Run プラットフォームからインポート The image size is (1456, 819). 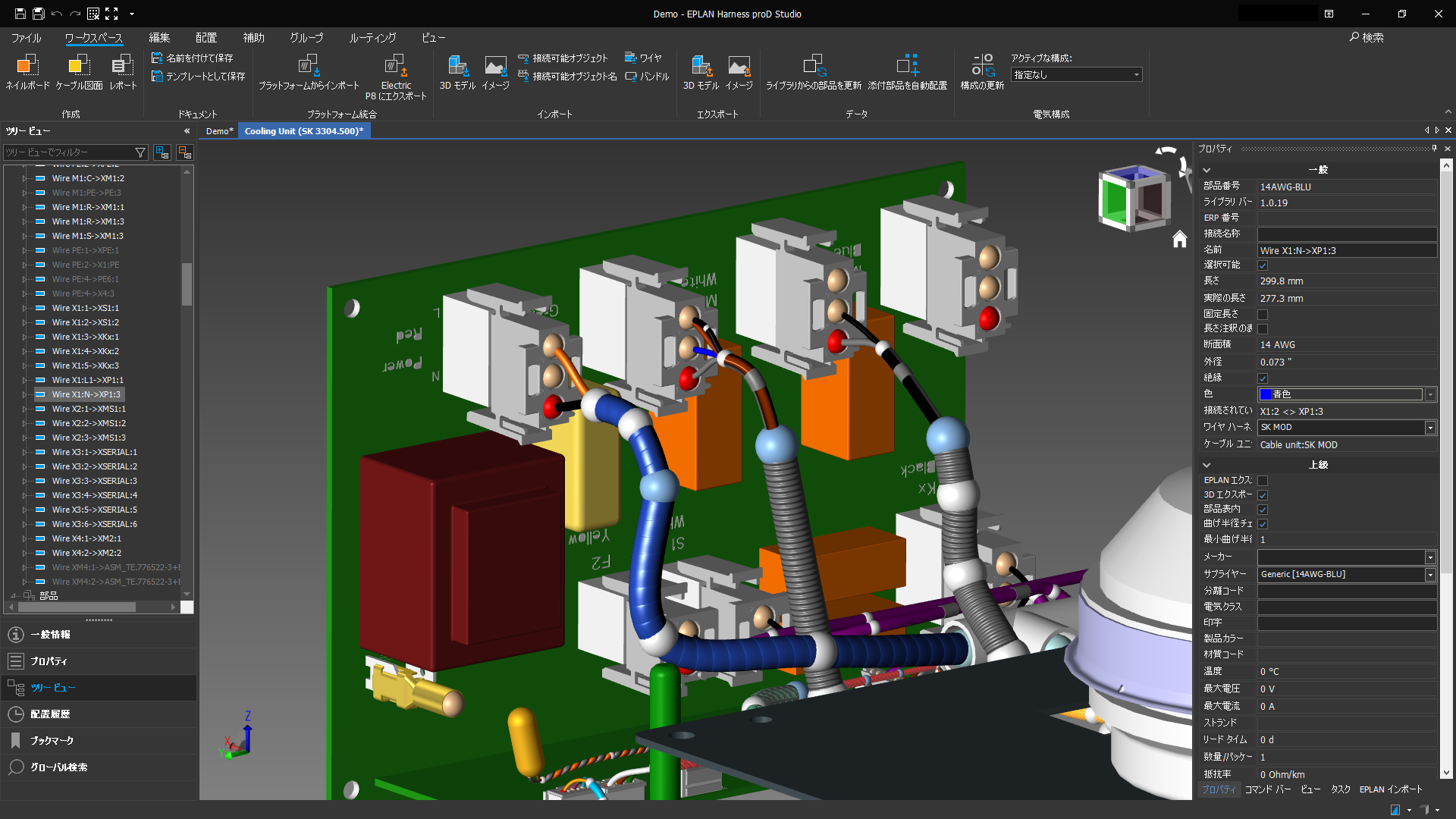coord(308,72)
